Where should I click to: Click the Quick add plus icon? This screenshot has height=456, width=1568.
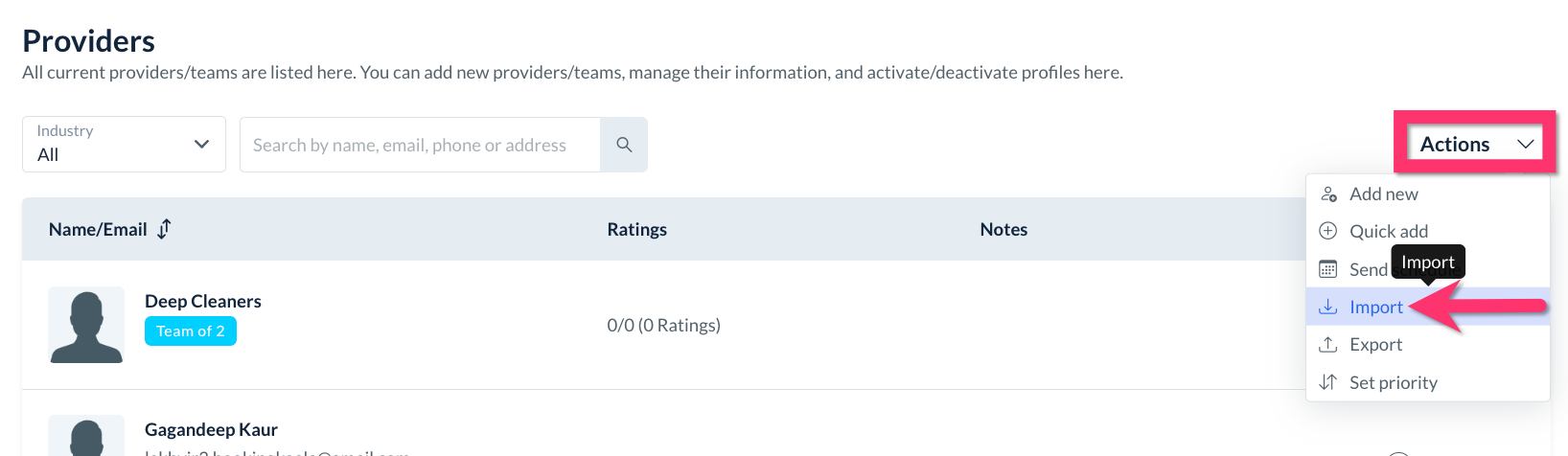pyautogui.click(x=1328, y=231)
